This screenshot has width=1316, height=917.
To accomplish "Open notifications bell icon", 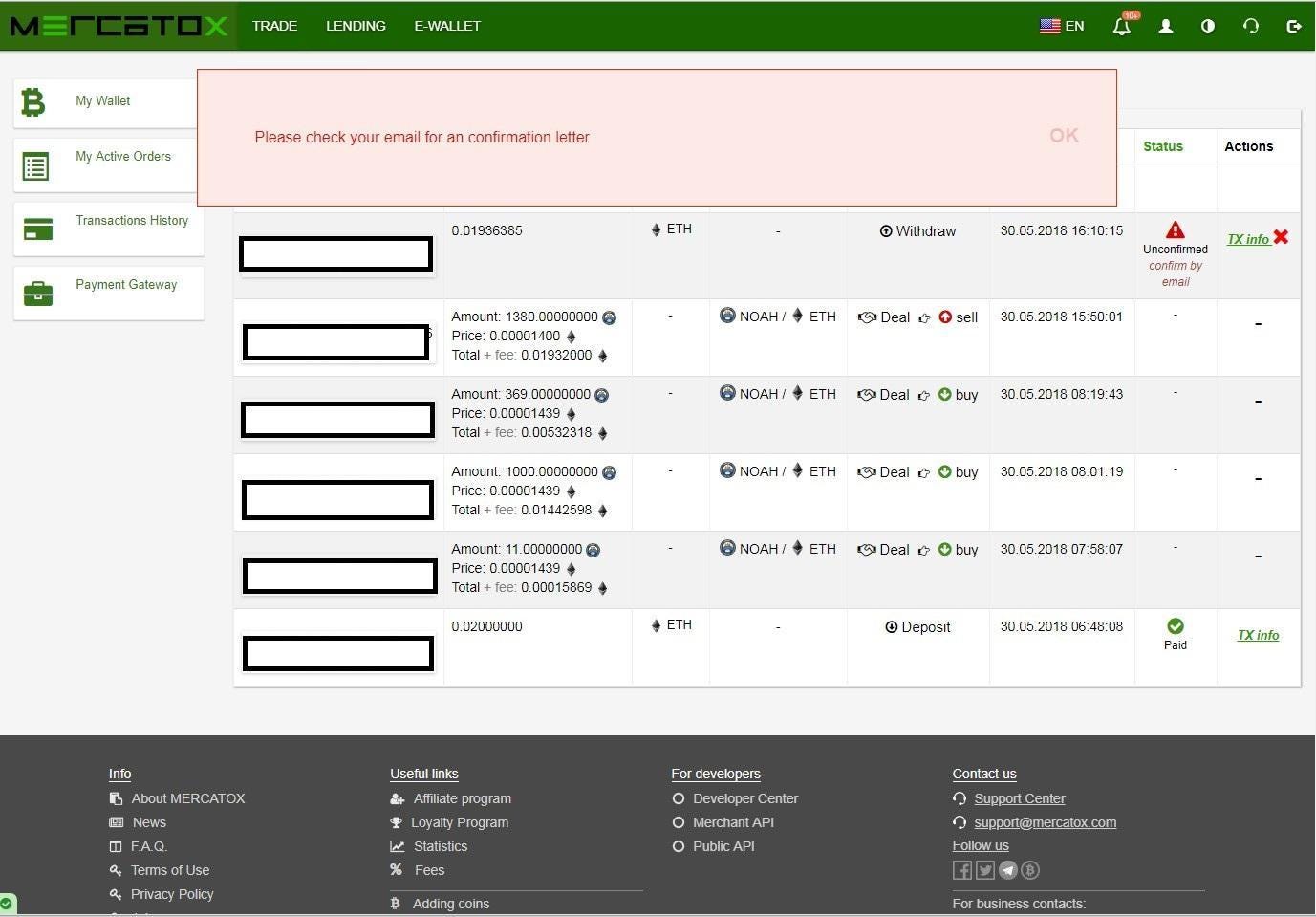I will 1122,26.
